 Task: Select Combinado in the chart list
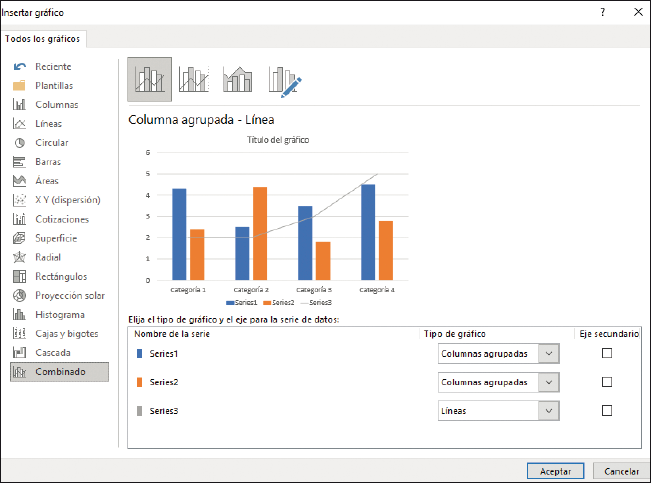click(59, 371)
